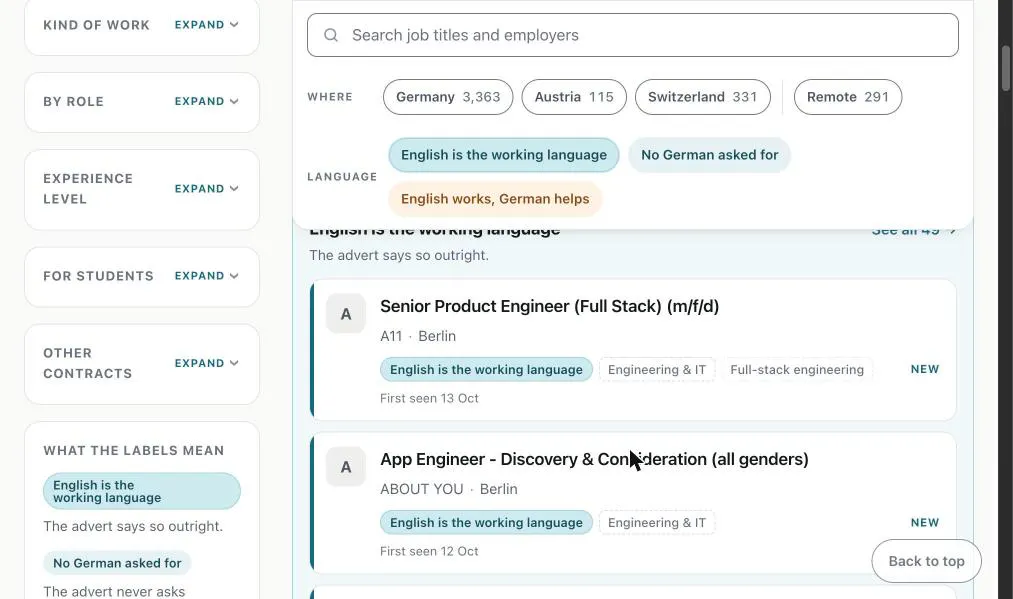
Task: Click 'What the labels mean' heading
Action: coord(134,450)
